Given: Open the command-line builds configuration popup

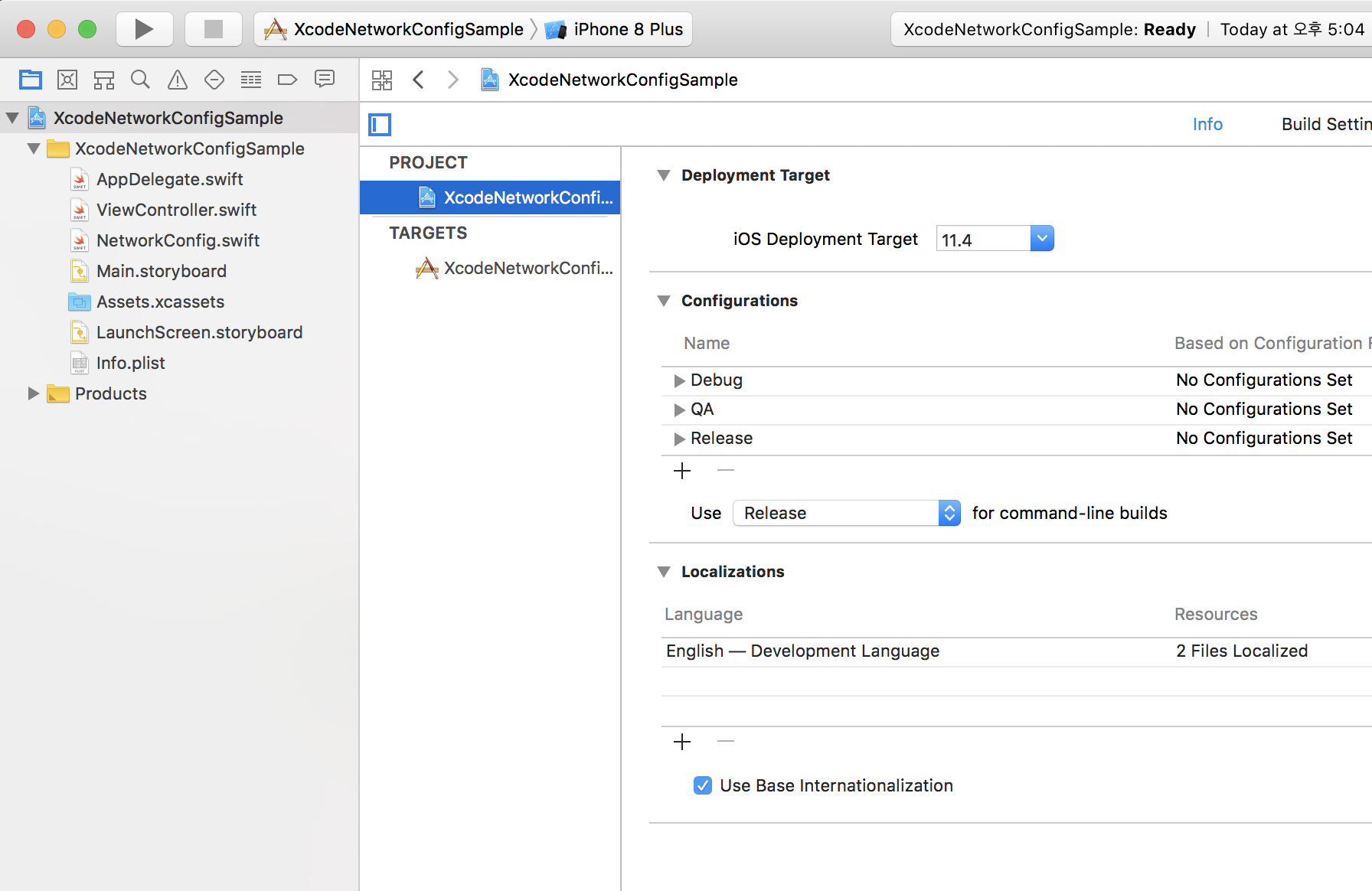Looking at the screenshot, I should pos(847,513).
